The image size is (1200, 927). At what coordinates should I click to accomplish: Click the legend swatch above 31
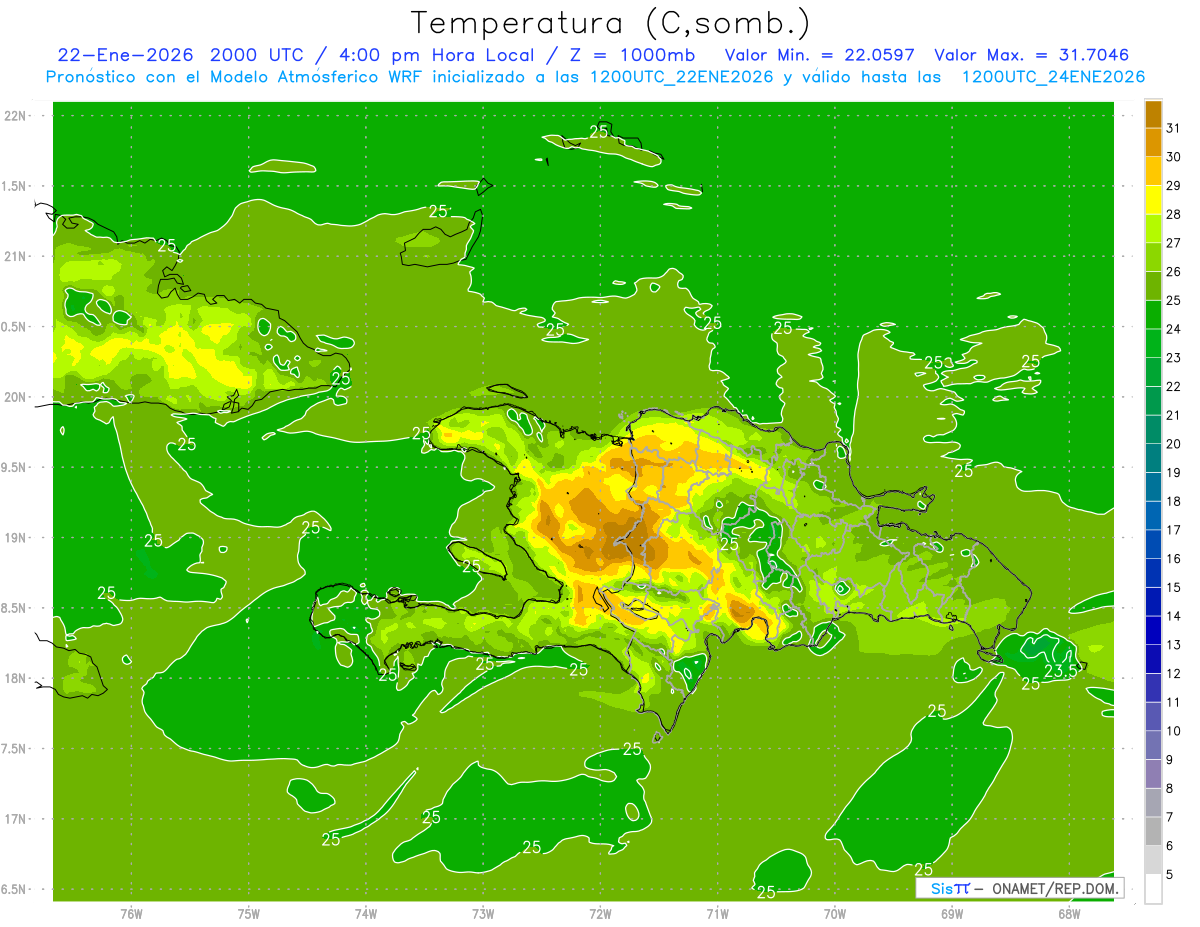[x=1153, y=113]
